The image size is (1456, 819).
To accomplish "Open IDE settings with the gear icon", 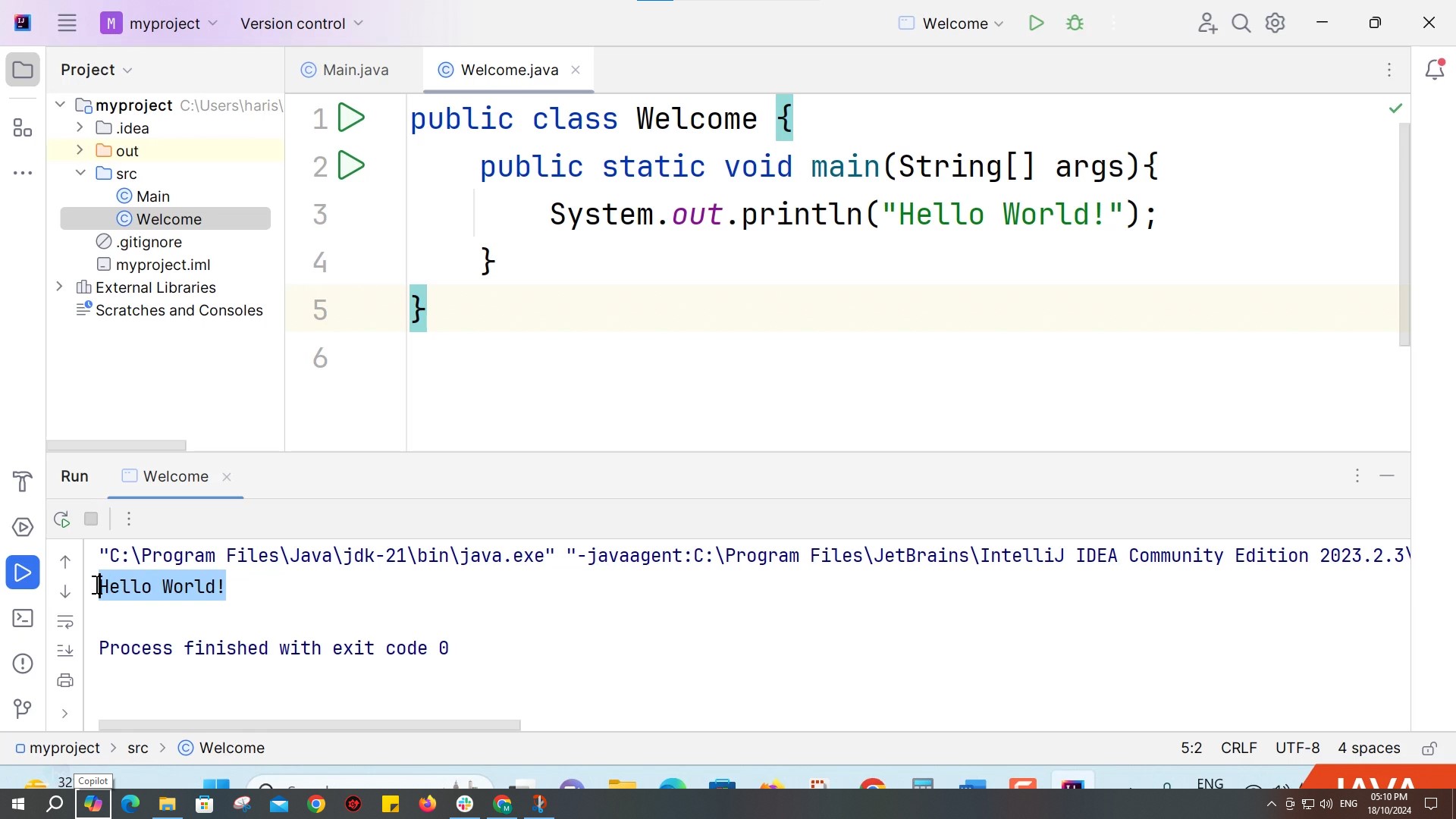I will tap(1276, 23).
